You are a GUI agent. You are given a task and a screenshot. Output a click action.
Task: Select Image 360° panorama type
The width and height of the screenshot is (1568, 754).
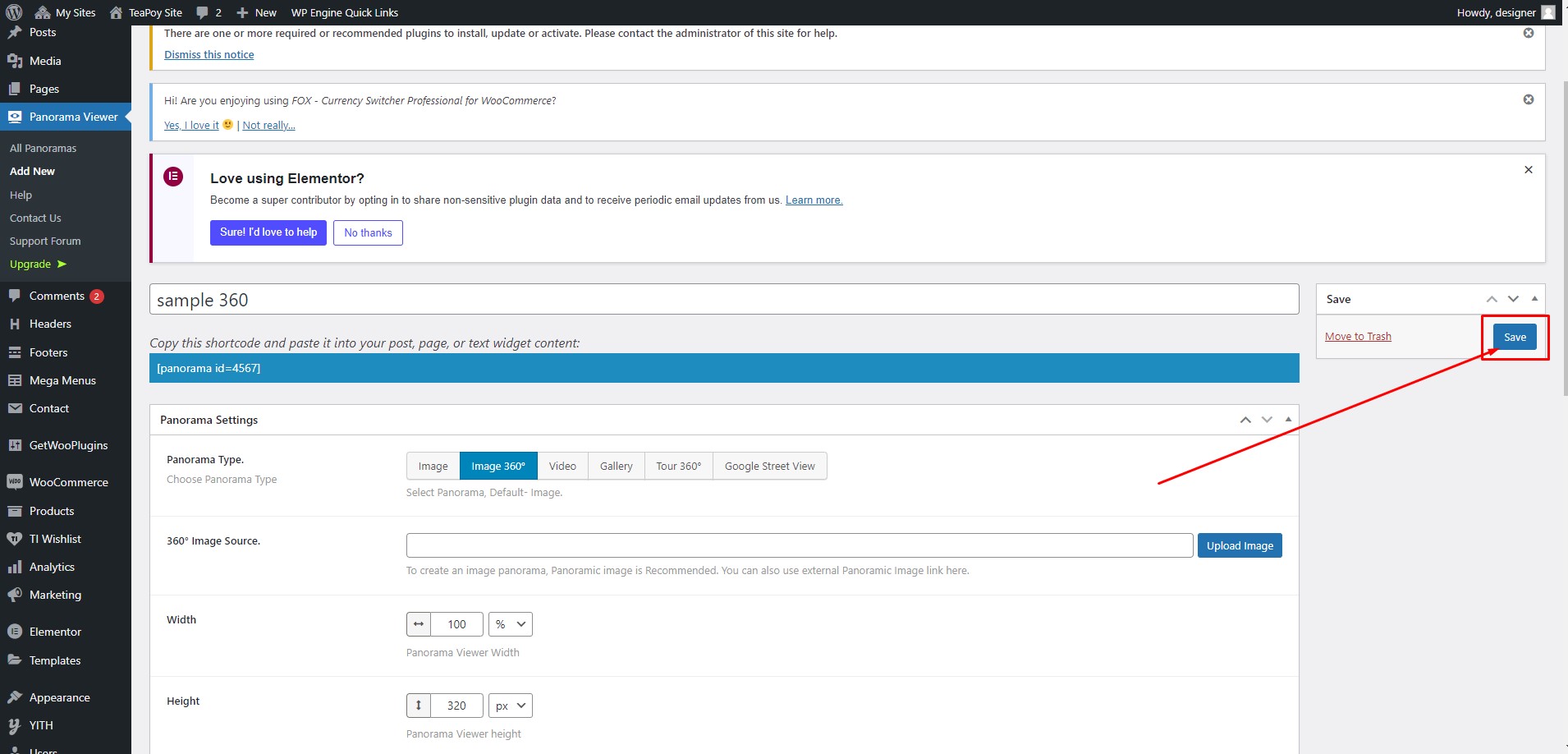pos(498,466)
